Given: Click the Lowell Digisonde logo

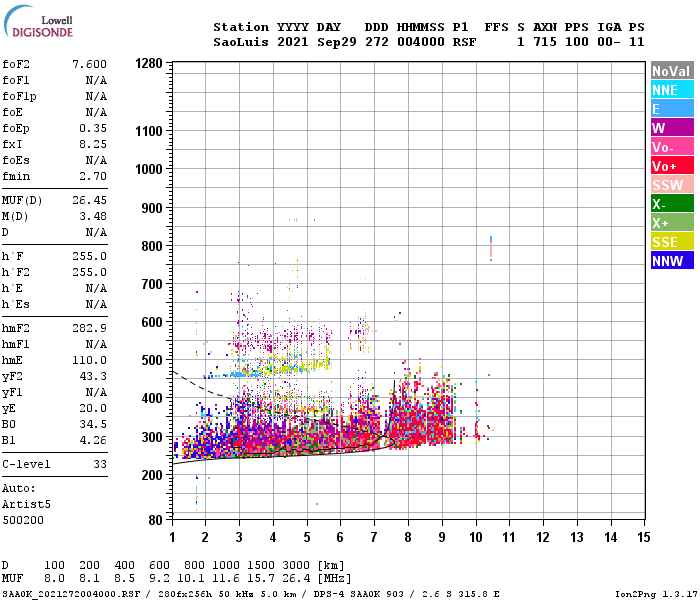Looking at the screenshot, I should tap(38, 22).
